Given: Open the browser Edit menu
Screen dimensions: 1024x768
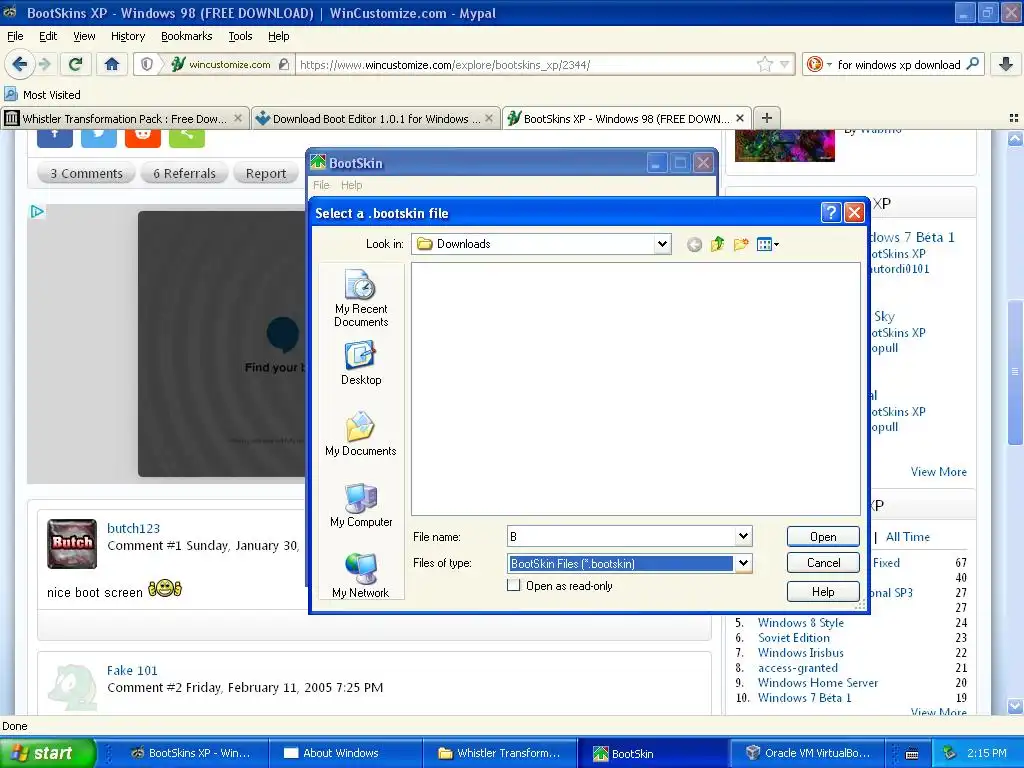Looking at the screenshot, I should tap(48, 36).
